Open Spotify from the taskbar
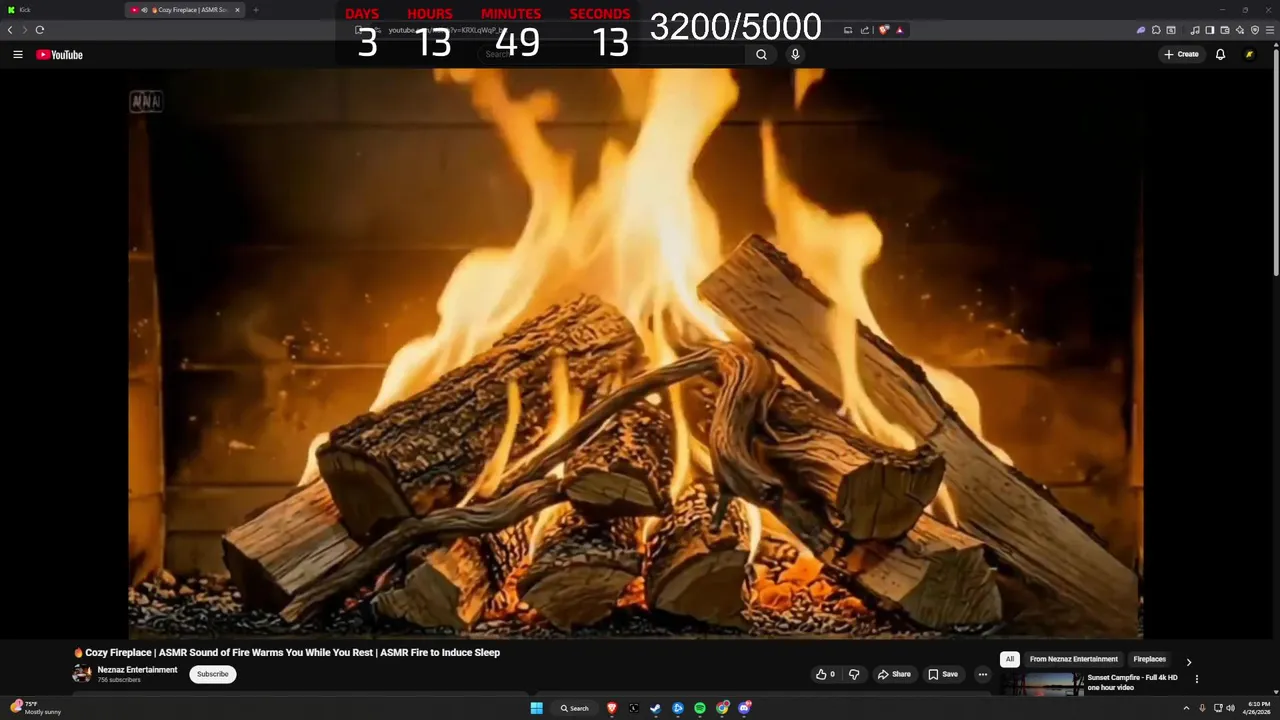Viewport: 1280px width, 720px height. [x=700, y=708]
